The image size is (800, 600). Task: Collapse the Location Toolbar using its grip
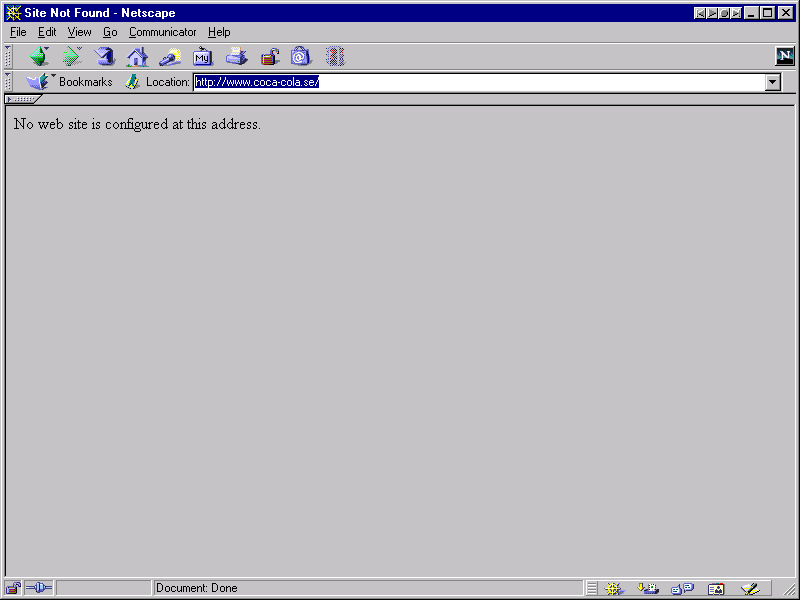tap(8, 82)
